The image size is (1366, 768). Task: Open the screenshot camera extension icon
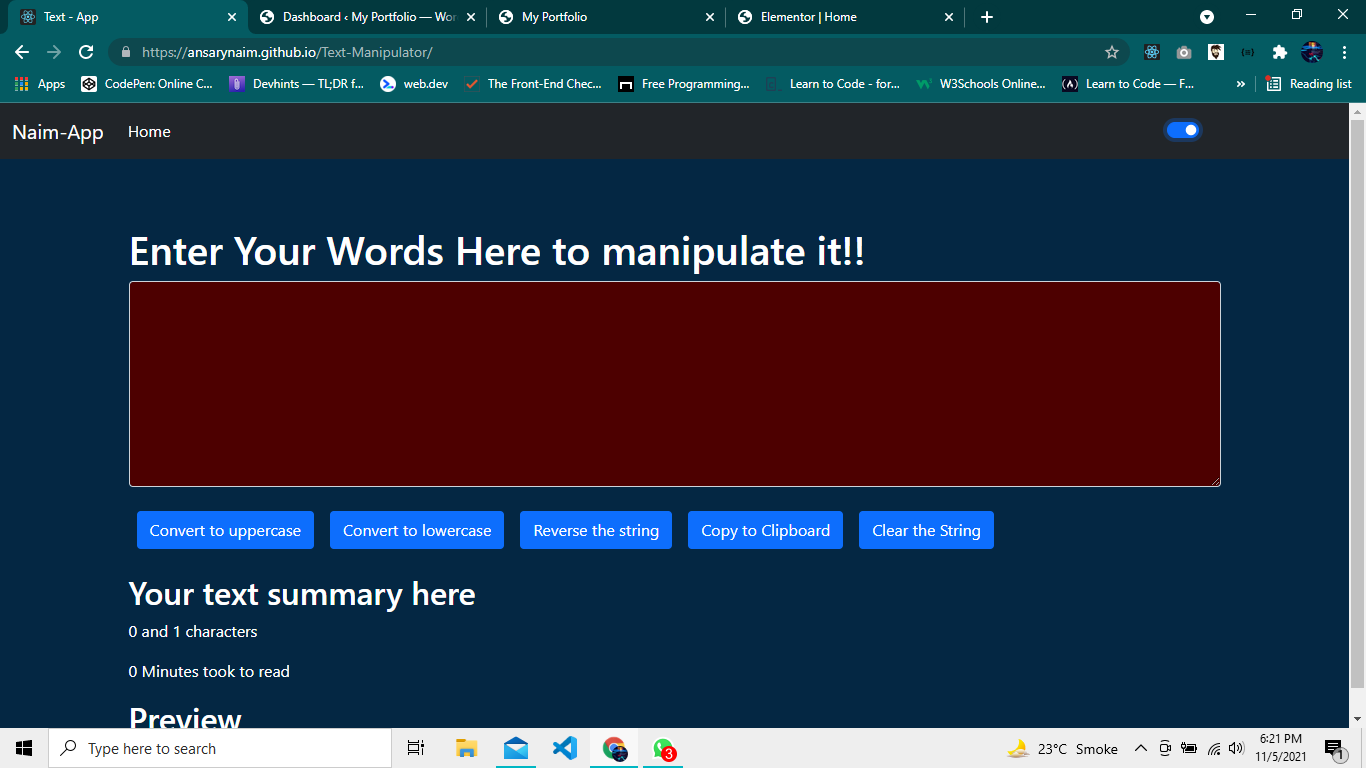[1183, 52]
